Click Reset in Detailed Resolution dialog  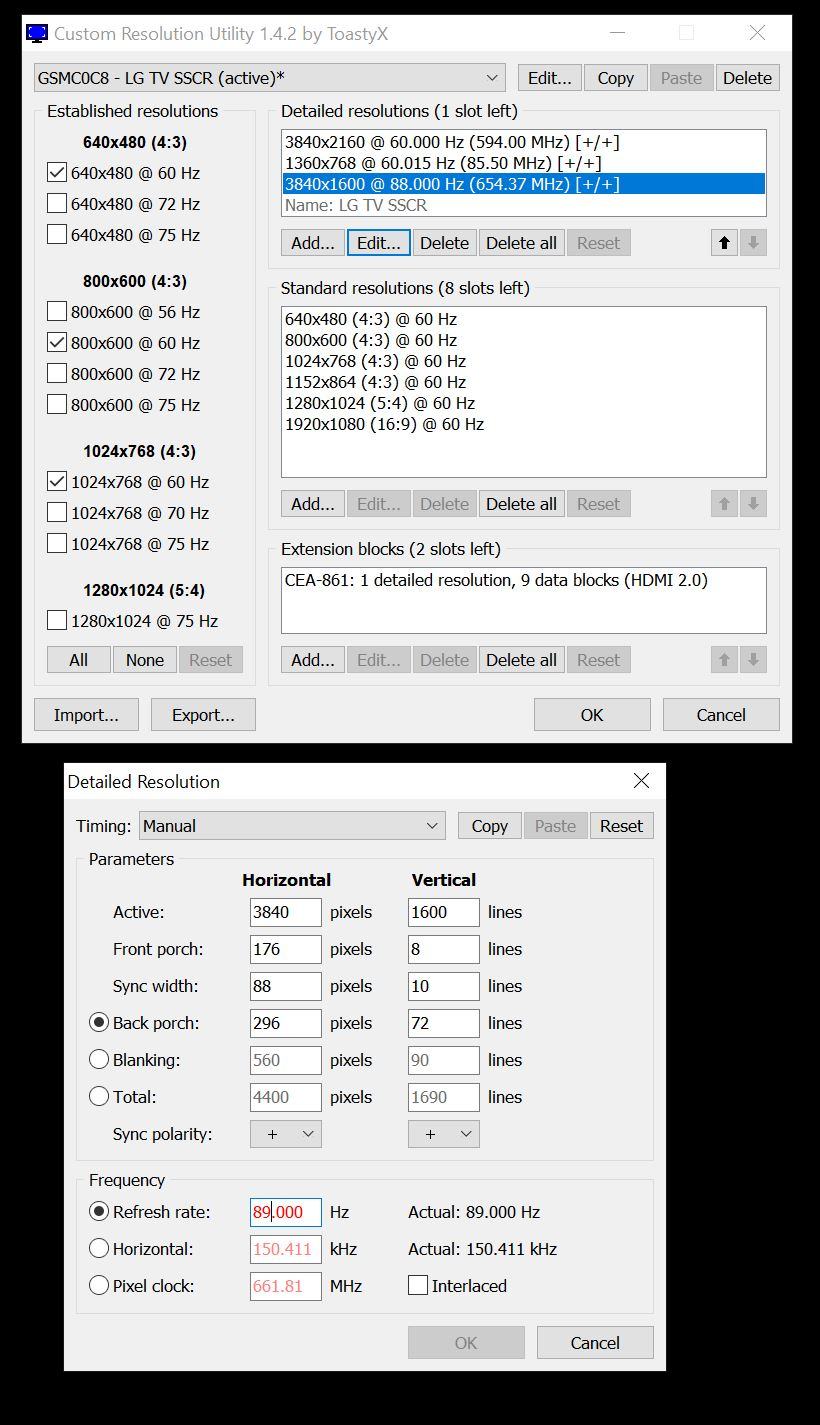pyautogui.click(x=622, y=826)
